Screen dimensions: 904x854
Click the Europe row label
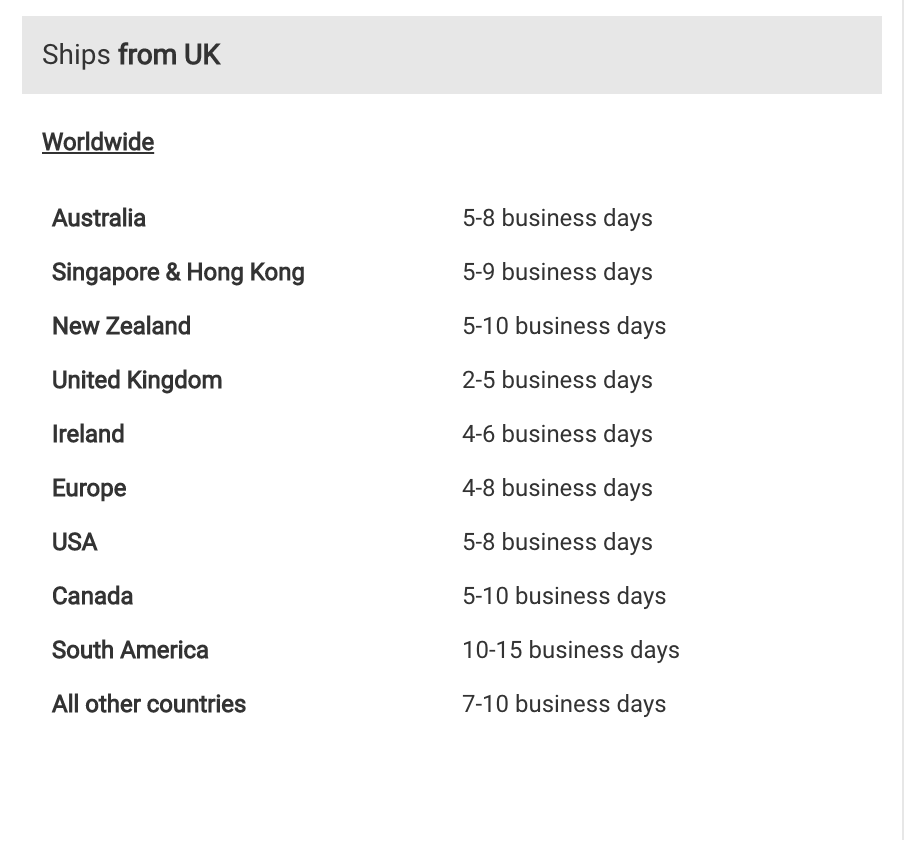[x=89, y=488]
